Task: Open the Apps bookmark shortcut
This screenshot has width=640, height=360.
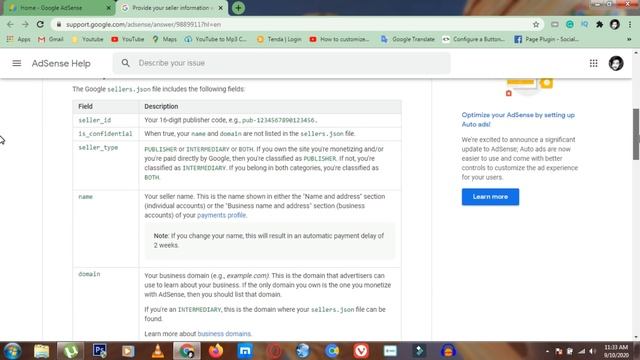Action: click(x=18, y=39)
